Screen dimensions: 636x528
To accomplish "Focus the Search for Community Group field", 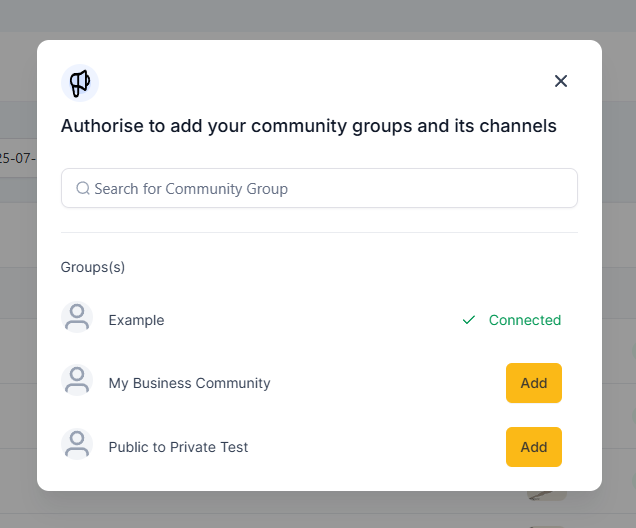I will (x=319, y=188).
